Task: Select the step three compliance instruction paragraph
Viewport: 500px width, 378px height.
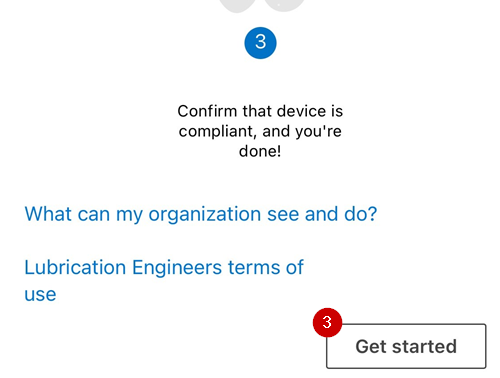Action: click(260, 131)
